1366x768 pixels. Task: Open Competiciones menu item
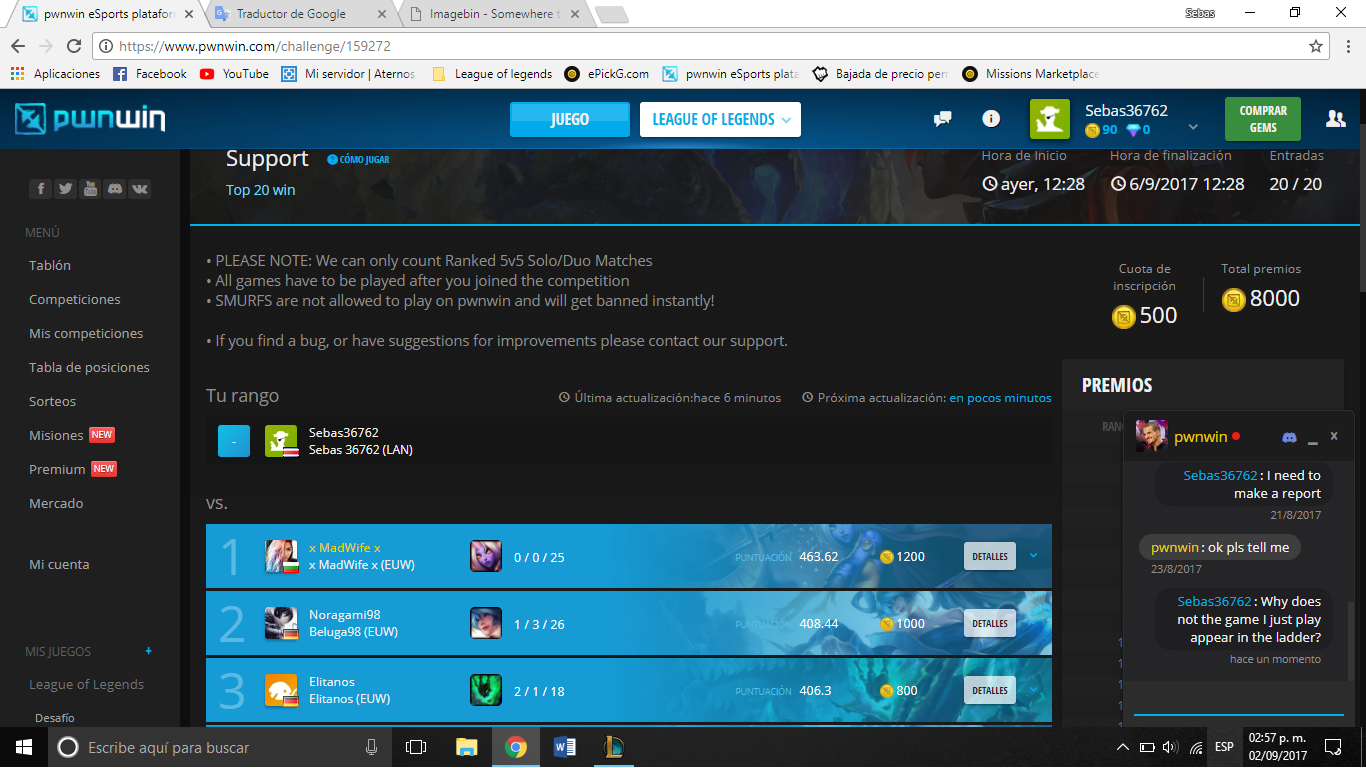pyautogui.click(x=75, y=299)
